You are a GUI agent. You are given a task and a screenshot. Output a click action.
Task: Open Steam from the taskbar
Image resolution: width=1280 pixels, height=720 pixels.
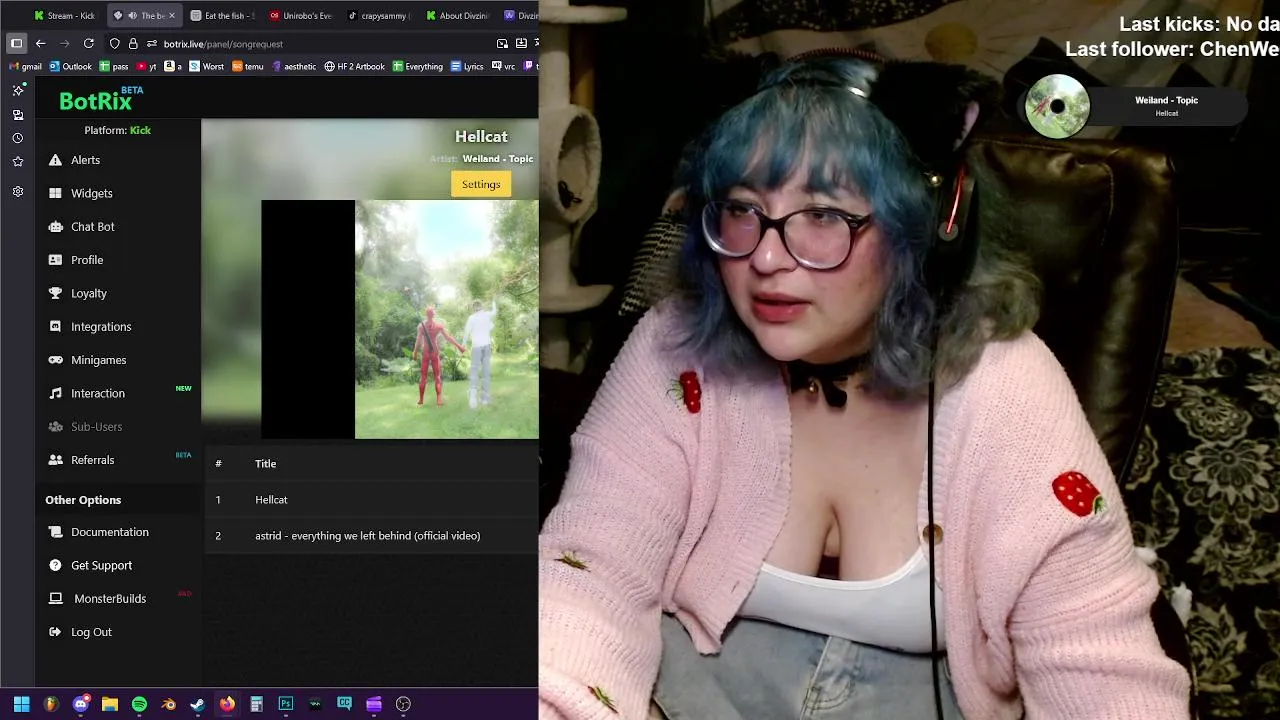(x=198, y=704)
